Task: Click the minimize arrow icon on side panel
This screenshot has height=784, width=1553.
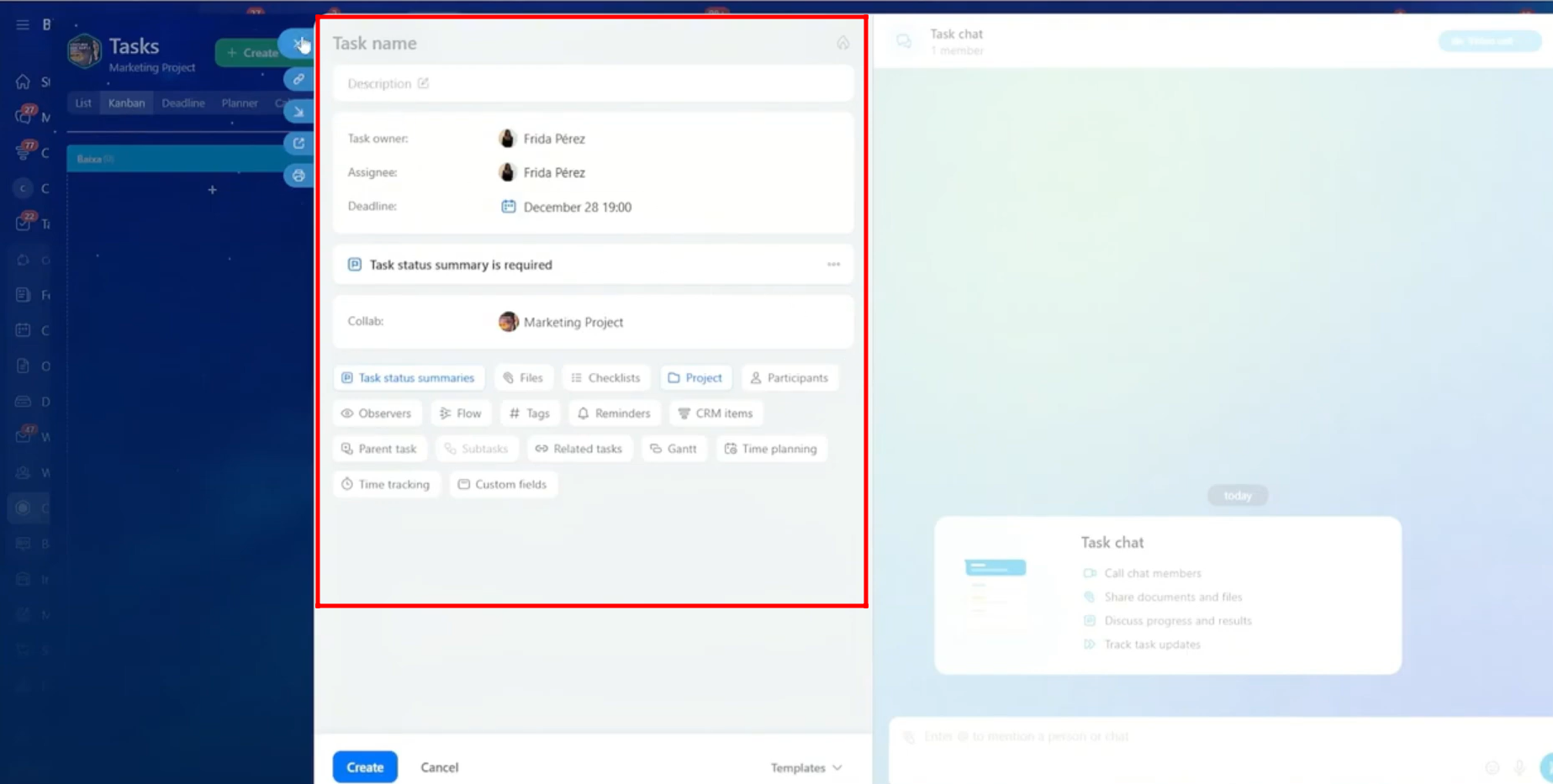Action: pyautogui.click(x=298, y=112)
